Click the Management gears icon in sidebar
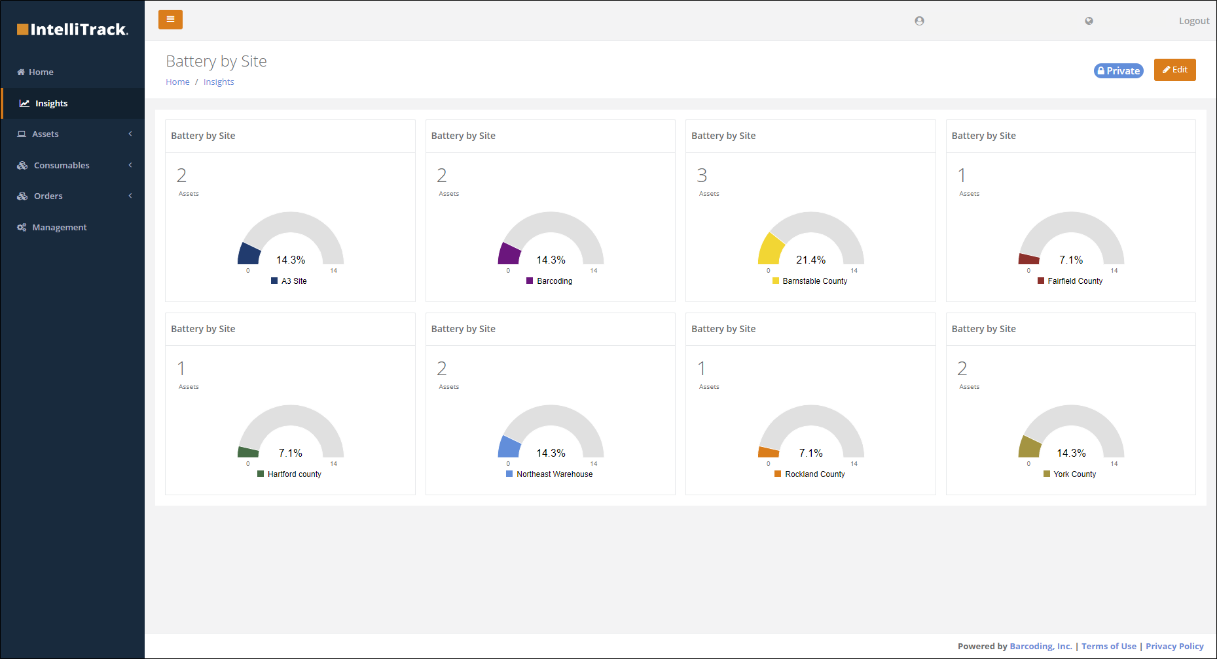The image size is (1217, 659). 22,227
